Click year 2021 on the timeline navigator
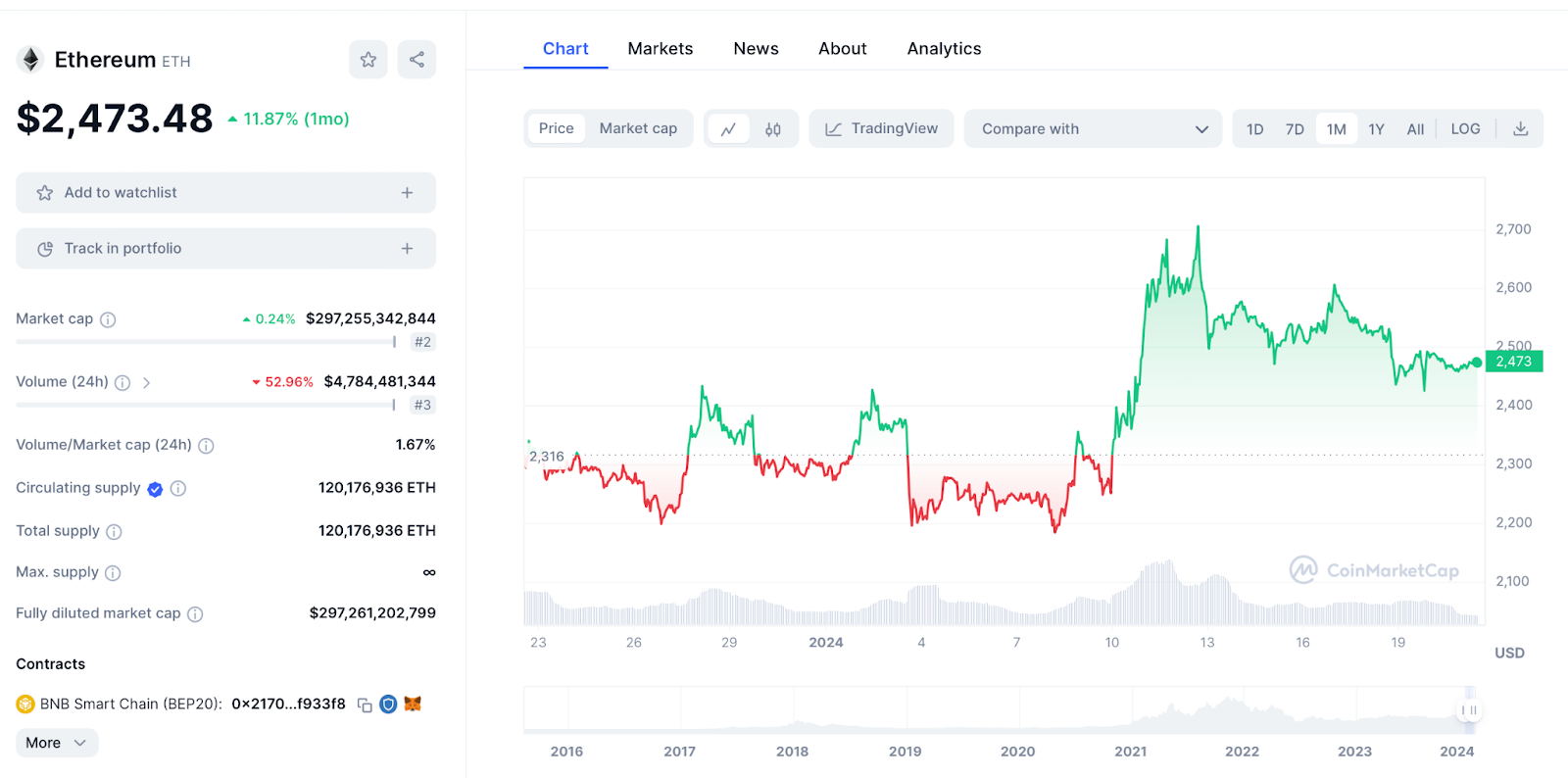 point(1130,752)
